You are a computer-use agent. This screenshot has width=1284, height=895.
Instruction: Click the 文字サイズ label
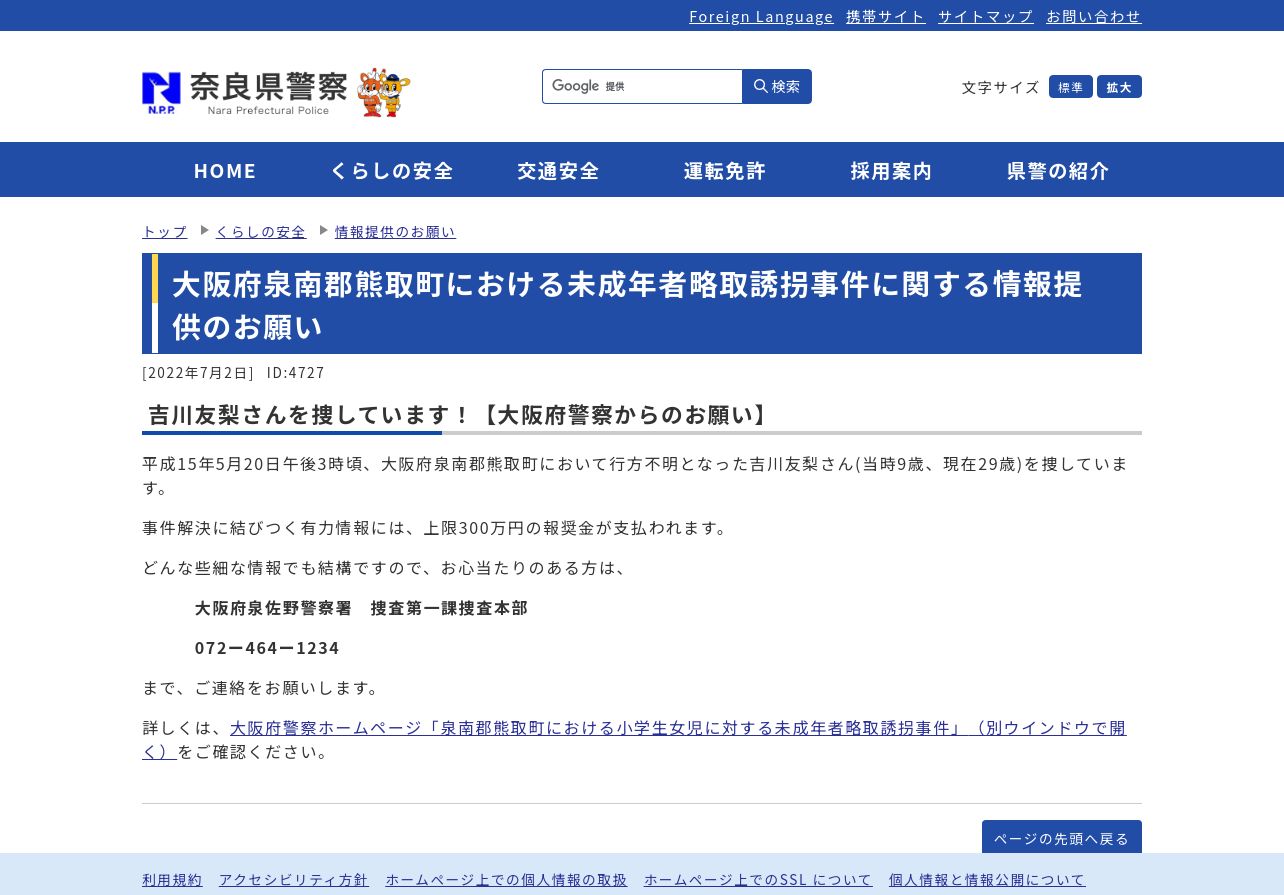click(1001, 87)
